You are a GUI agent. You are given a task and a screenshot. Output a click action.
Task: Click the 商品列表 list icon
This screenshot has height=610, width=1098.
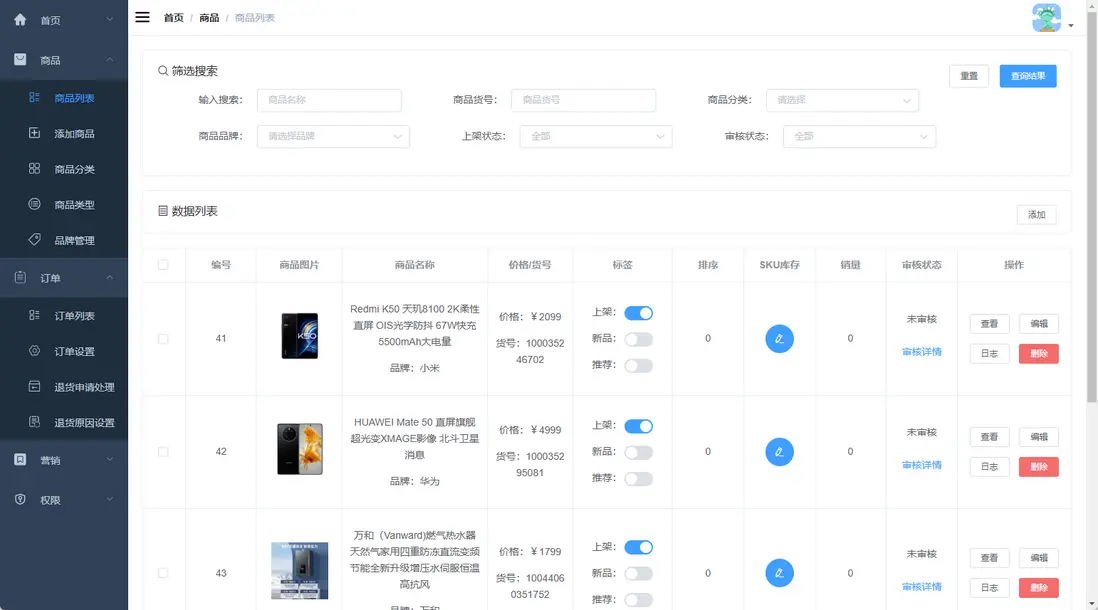tap(34, 97)
